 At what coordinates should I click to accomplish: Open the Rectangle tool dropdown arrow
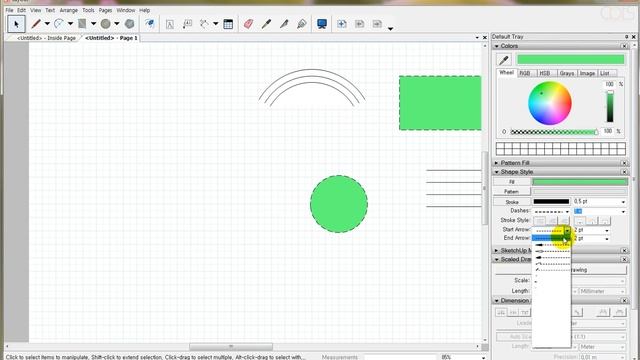click(x=93, y=24)
